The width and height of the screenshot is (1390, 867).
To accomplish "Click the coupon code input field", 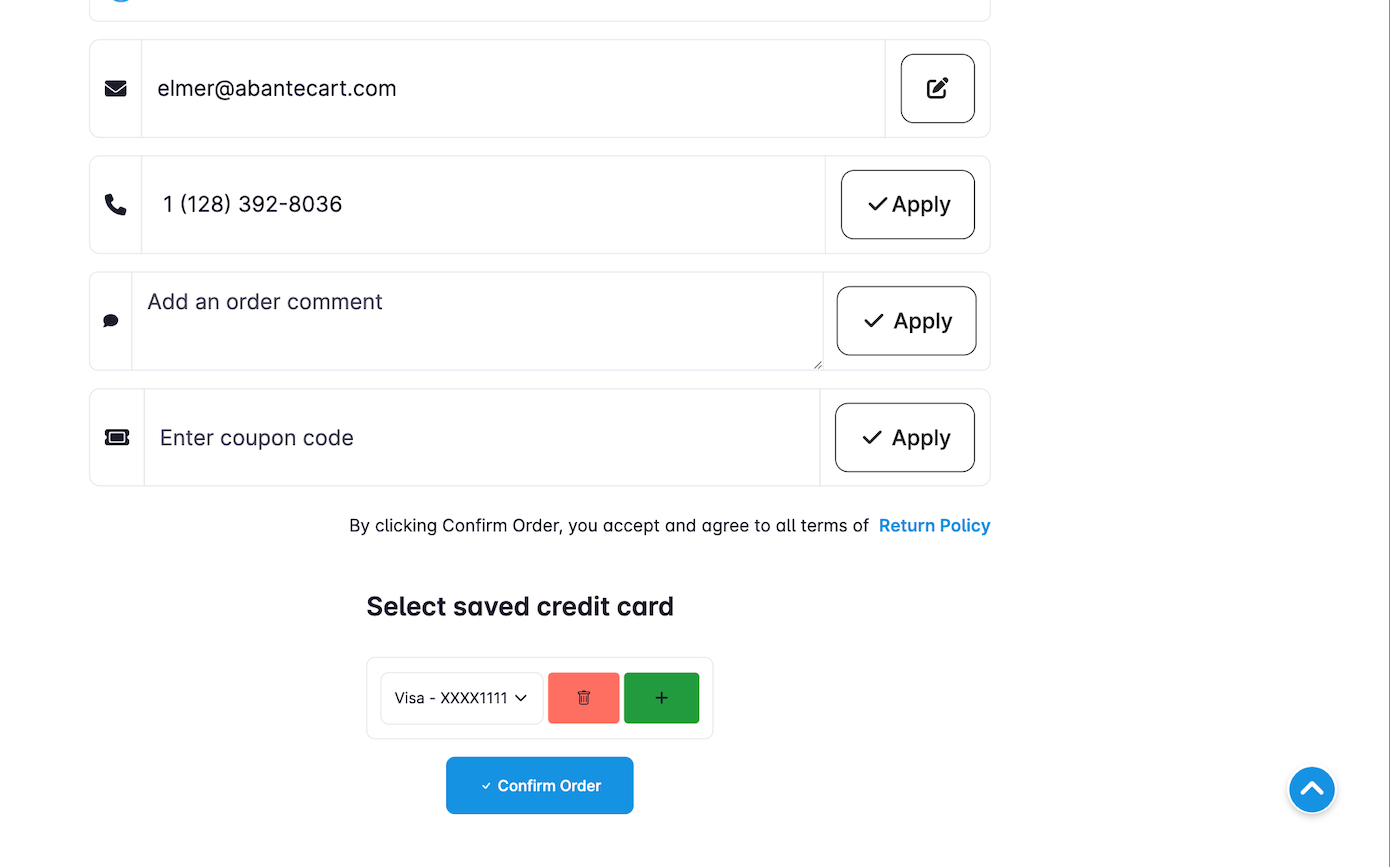I will click(482, 438).
